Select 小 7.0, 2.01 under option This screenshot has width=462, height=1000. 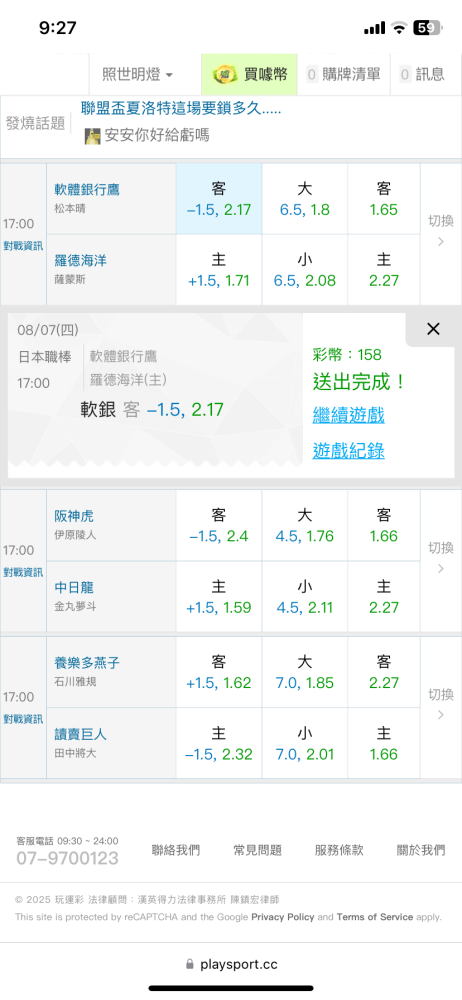[304, 744]
